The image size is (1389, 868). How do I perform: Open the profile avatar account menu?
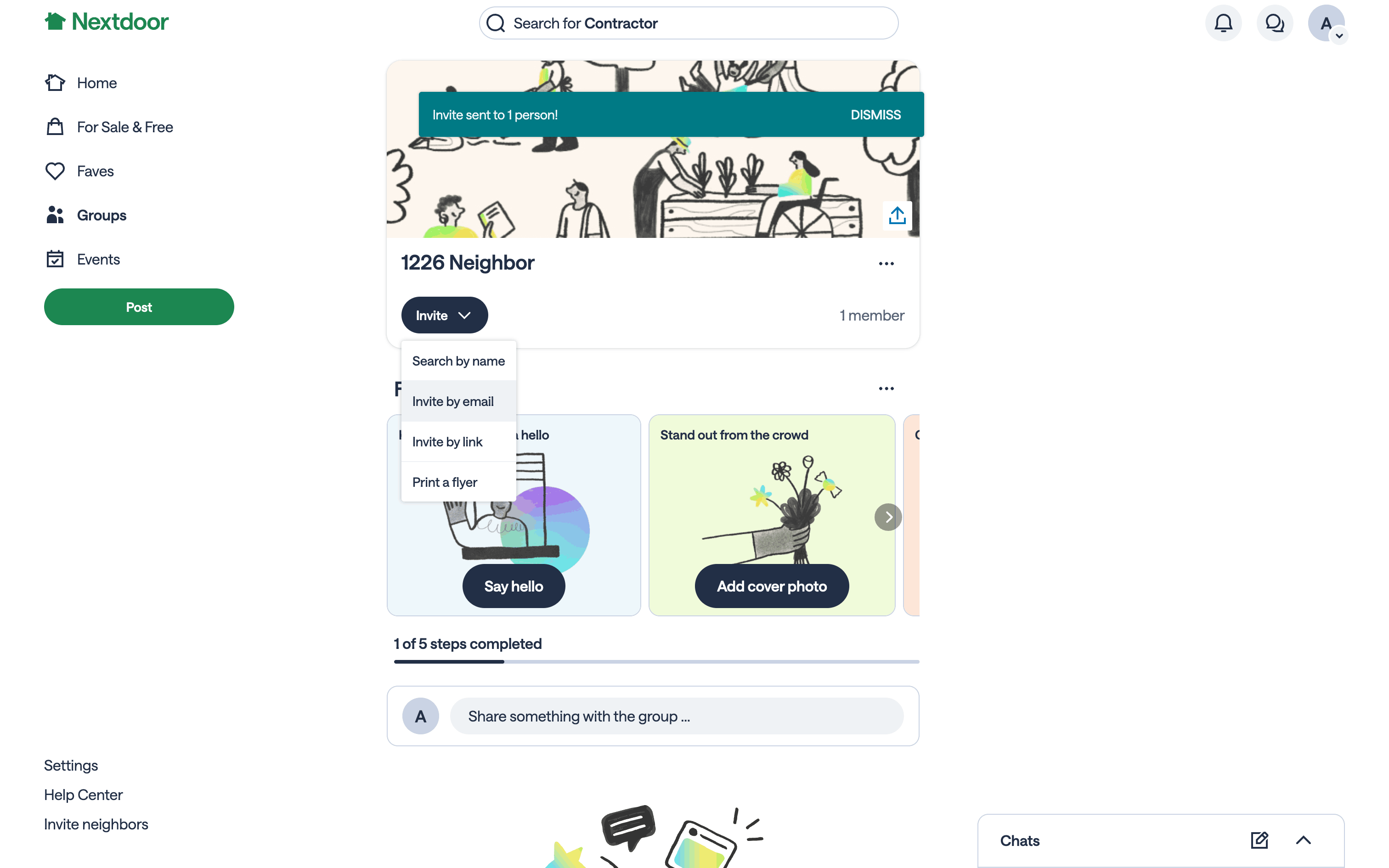coord(1327,23)
